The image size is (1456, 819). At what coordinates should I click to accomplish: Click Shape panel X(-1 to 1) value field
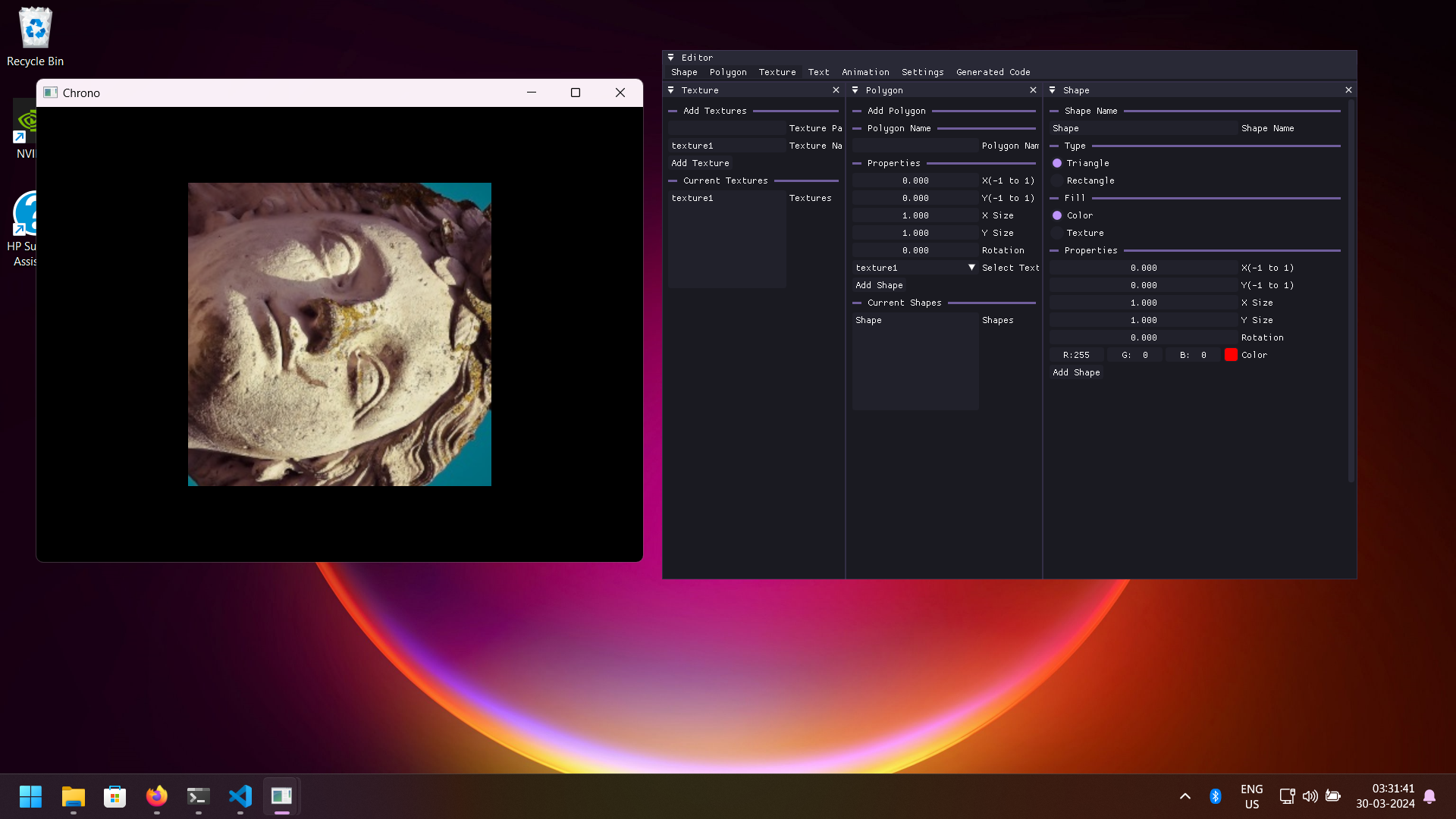point(1144,268)
